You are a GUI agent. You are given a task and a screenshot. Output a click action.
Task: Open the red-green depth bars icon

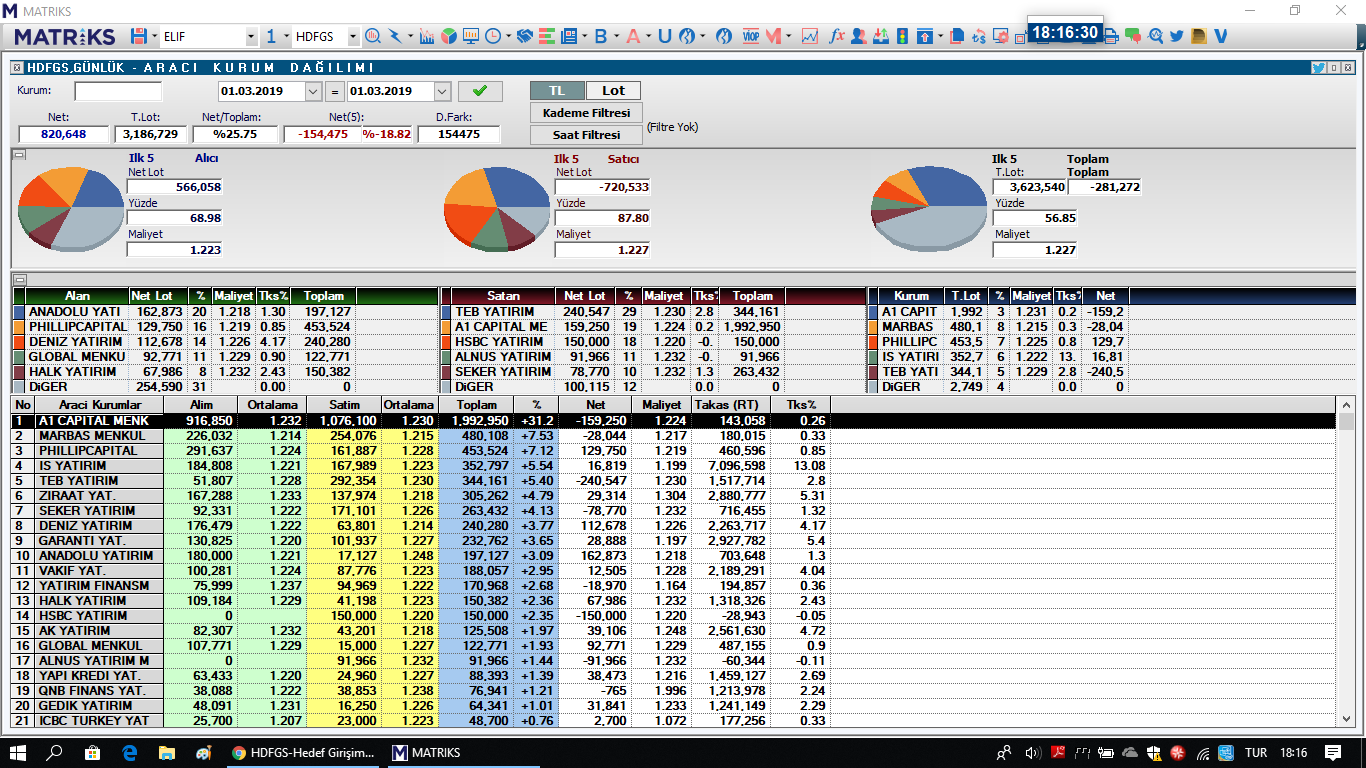547,37
